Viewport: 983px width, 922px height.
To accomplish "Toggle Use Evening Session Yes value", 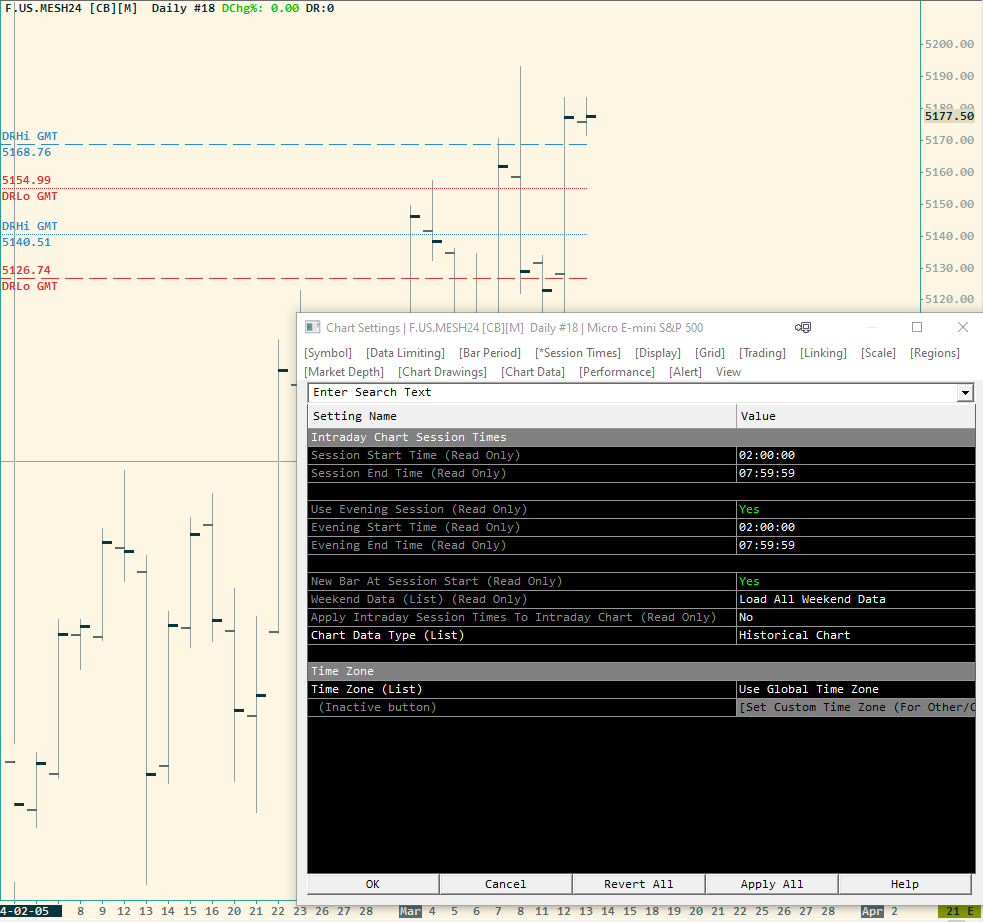I will tap(856, 509).
